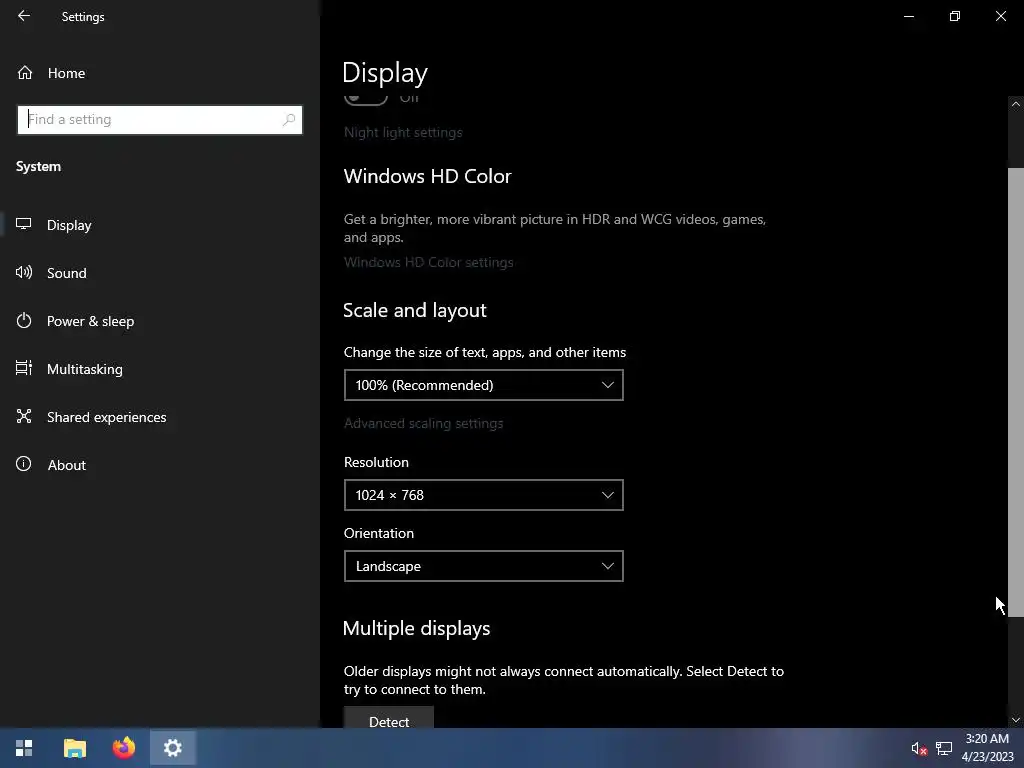Click the Home house icon
The height and width of the screenshot is (768, 1024).
(x=25, y=72)
